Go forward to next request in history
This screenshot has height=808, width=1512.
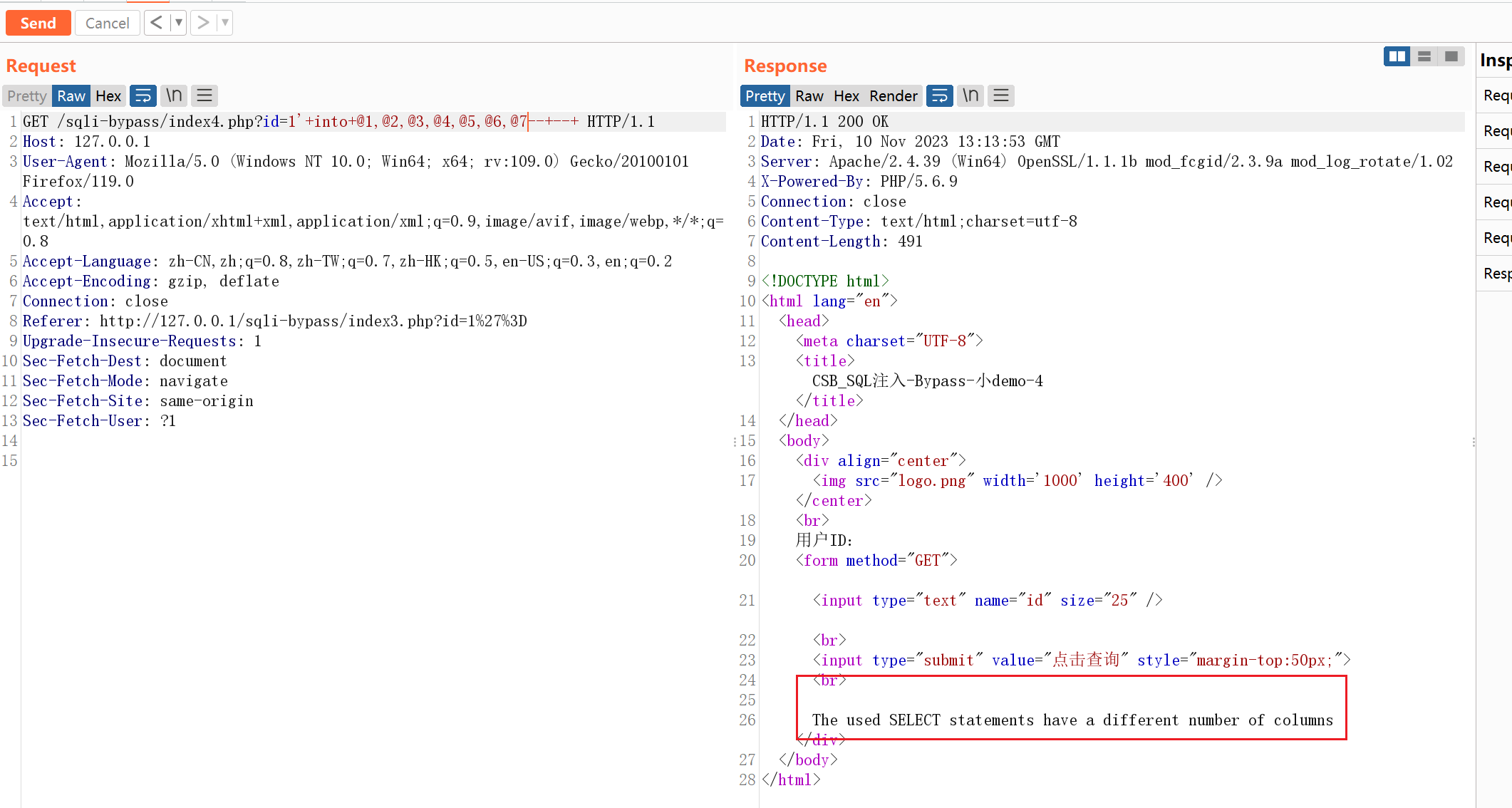(x=203, y=23)
